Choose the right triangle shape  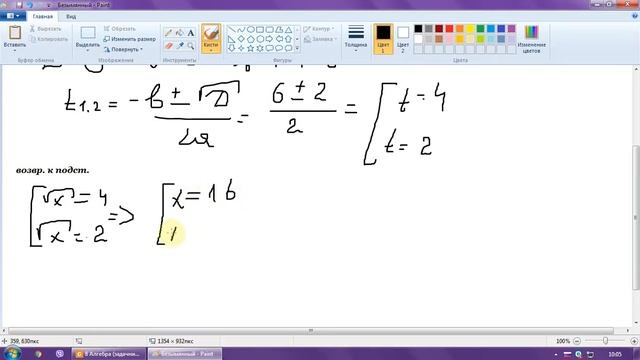231,39
